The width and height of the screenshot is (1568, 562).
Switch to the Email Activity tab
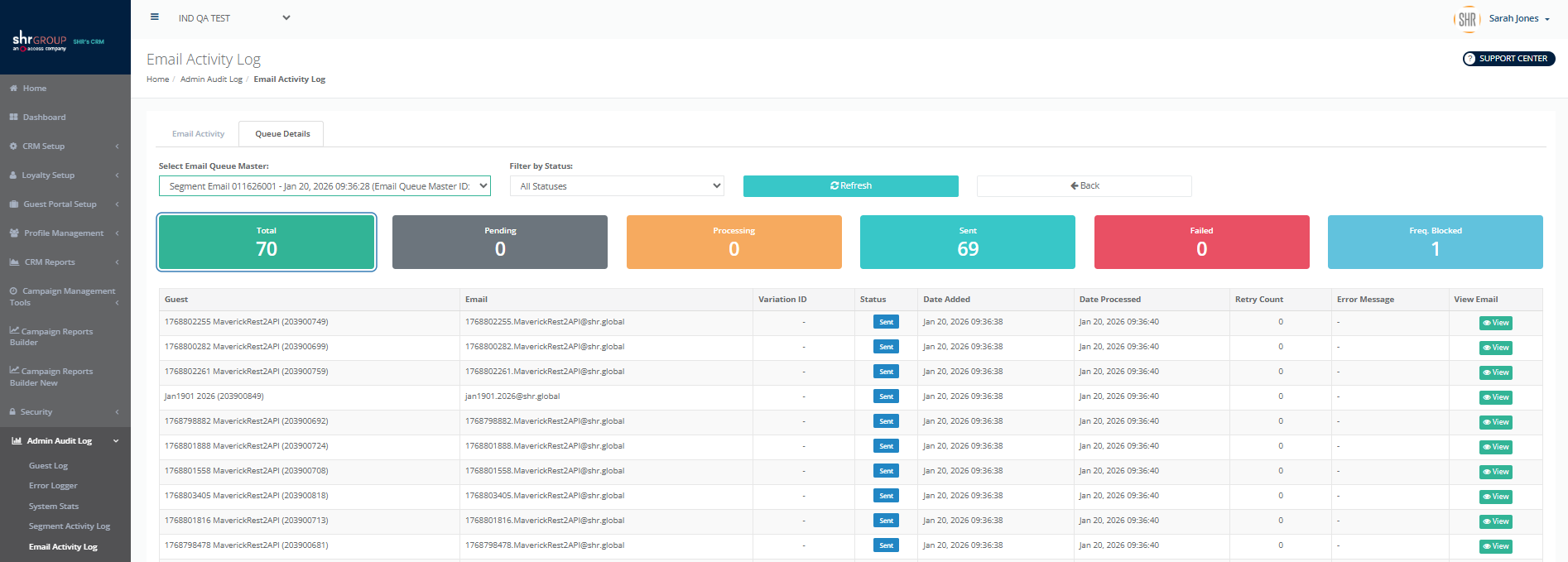click(x=198, y=134)
